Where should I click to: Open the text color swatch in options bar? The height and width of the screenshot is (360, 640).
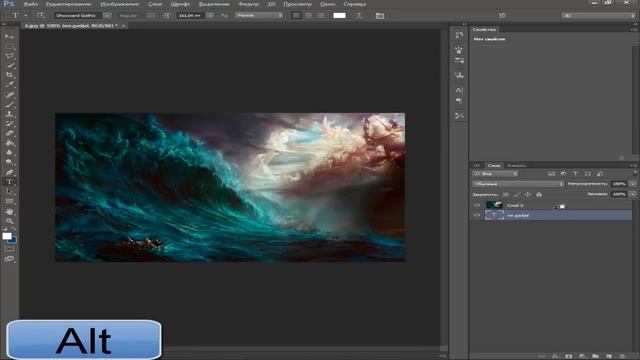339,16
